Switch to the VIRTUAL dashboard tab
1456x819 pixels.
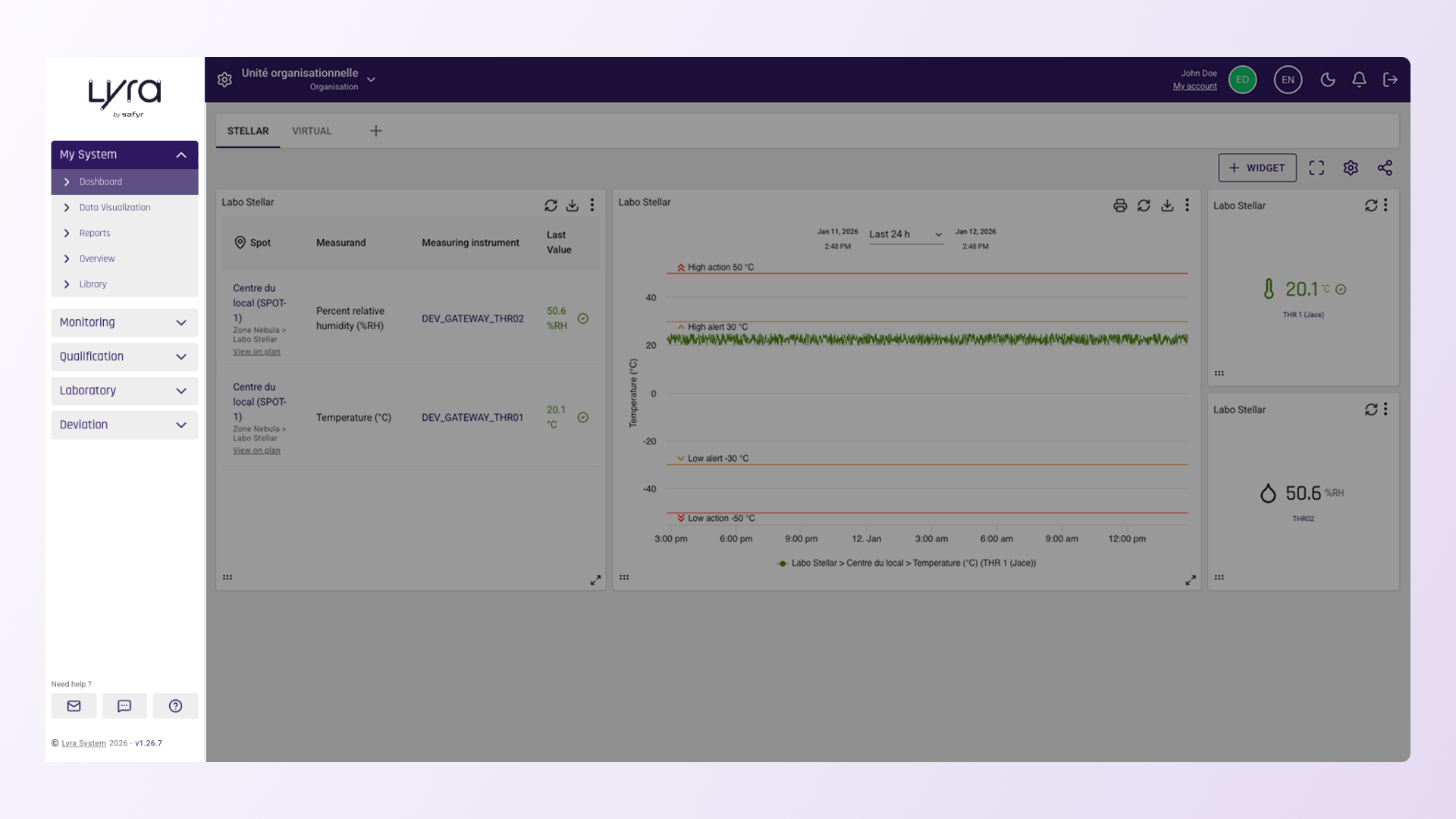pos(312,131)
